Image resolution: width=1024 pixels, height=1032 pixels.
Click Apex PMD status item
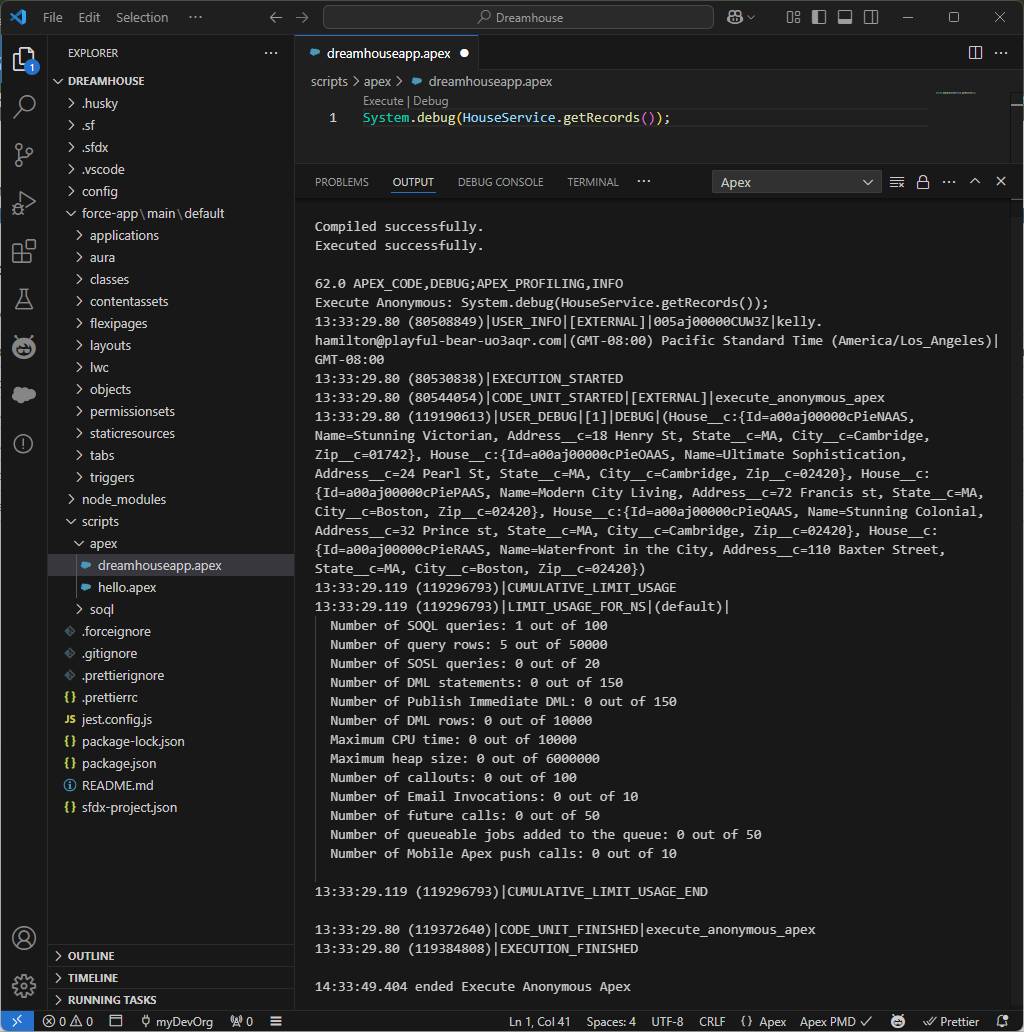click(835, 1021)
